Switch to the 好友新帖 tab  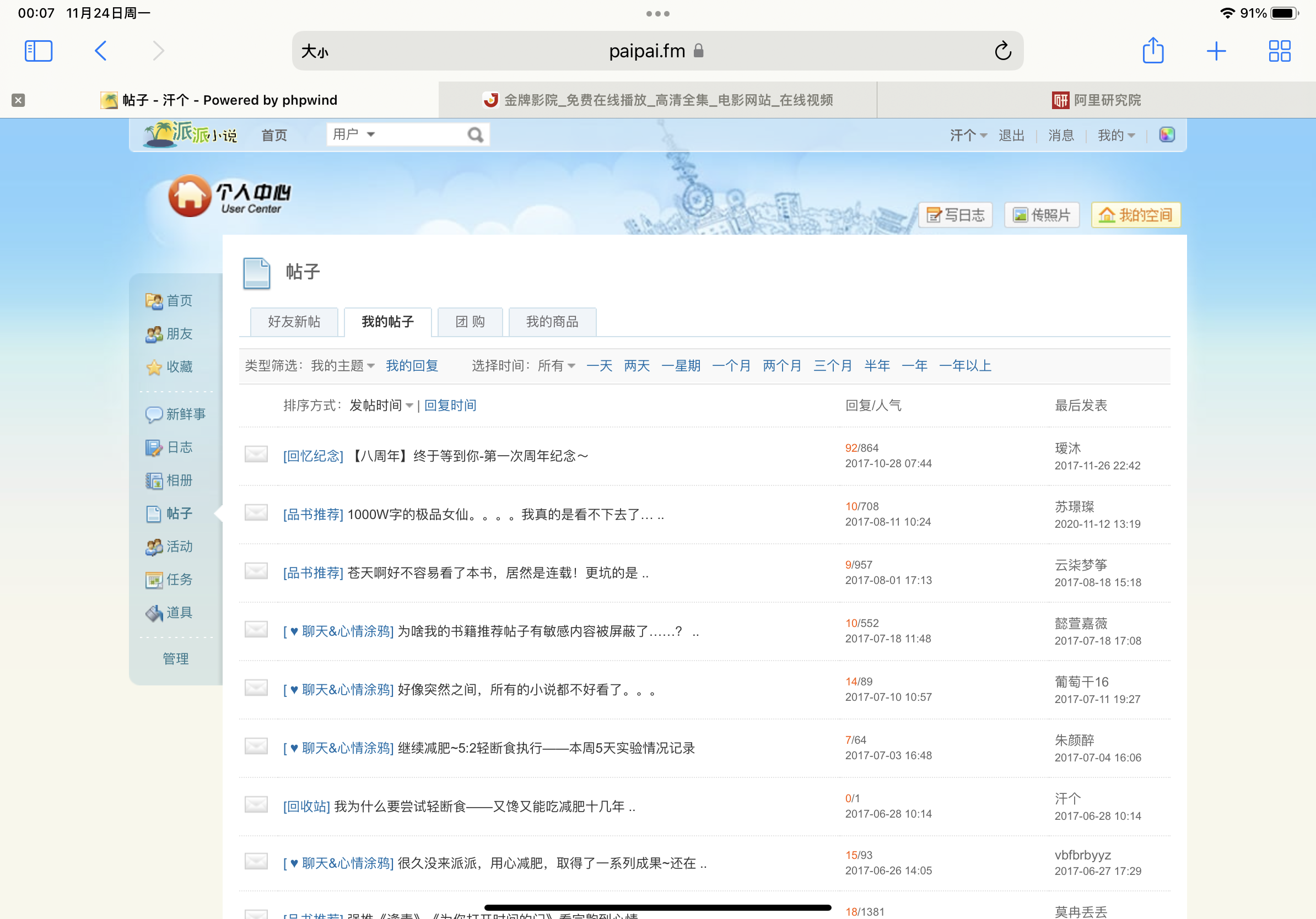(x=294, y=322)
